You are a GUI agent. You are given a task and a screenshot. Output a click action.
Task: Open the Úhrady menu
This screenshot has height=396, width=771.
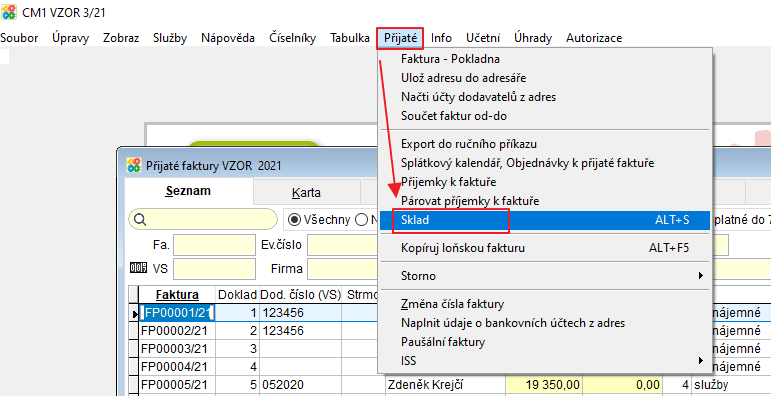[533, 38]
